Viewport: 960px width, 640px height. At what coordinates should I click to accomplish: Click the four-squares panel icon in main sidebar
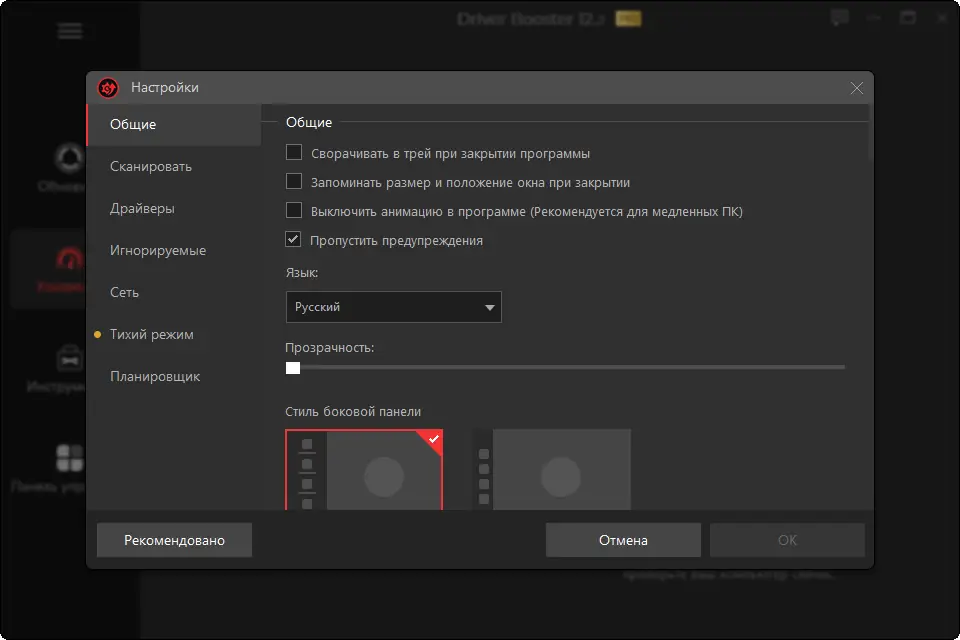(x=69, y=458)
